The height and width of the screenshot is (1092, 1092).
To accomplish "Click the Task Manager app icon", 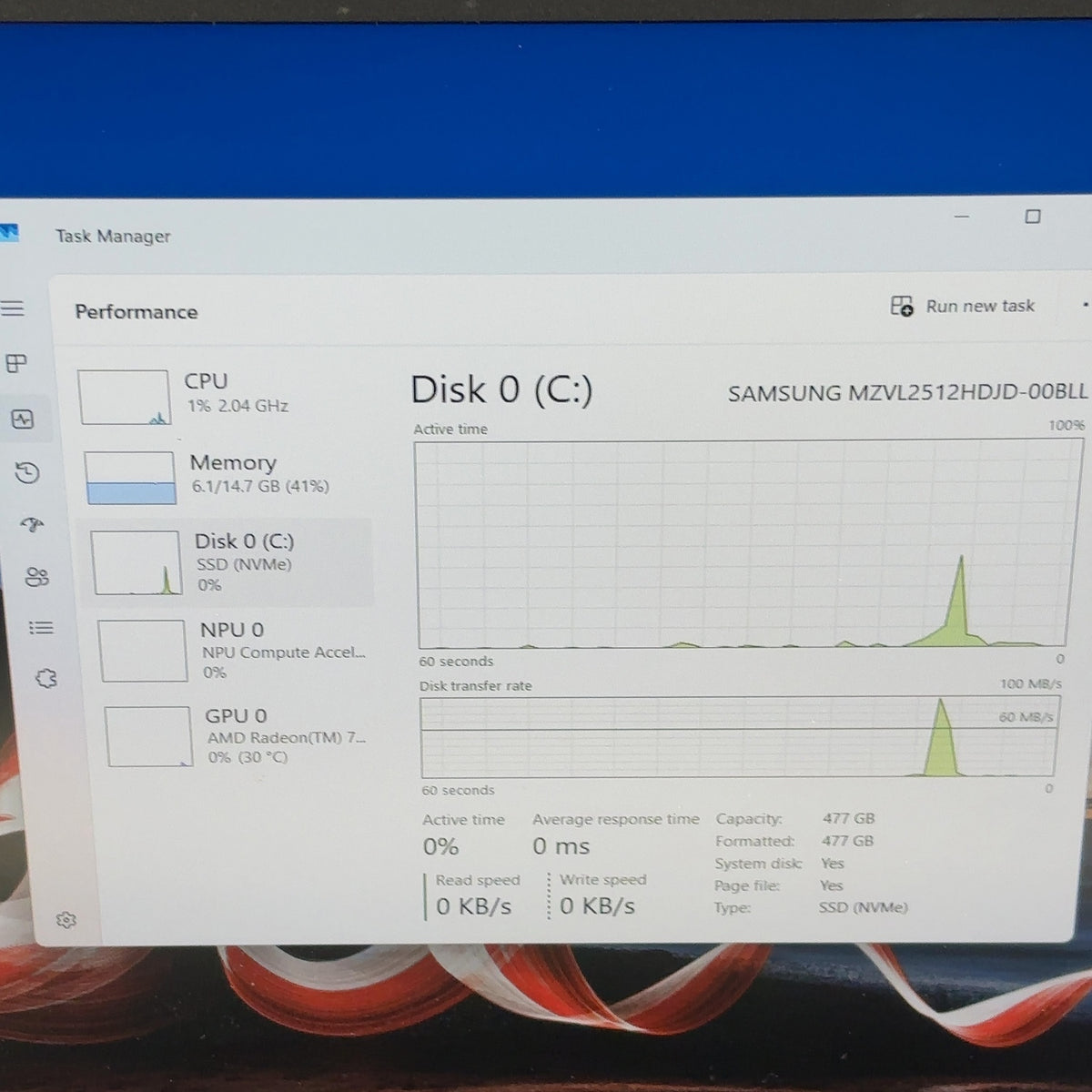I will 9,233.
